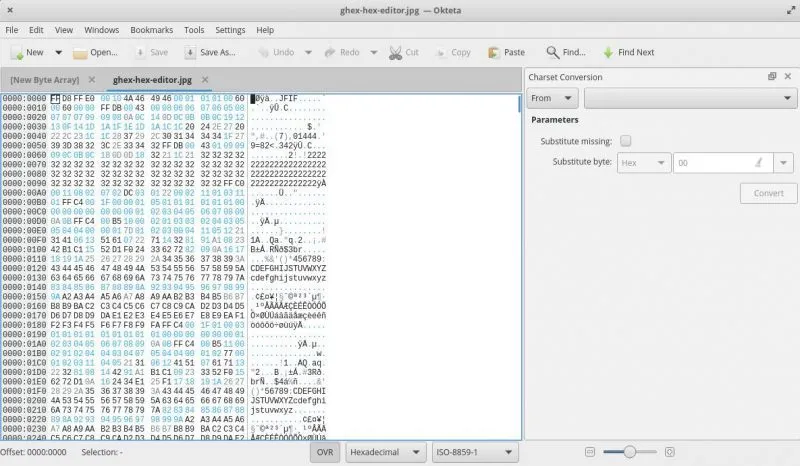
Task: Click the Find magnifier icon
Action: 552,52
